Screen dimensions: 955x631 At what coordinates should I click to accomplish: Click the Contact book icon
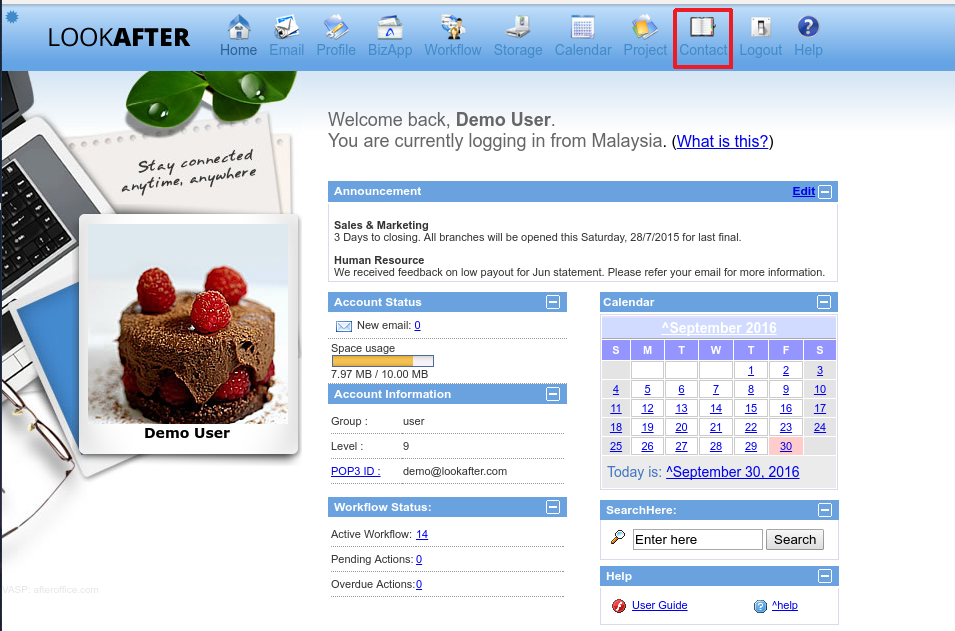click(x=703, y=28)
